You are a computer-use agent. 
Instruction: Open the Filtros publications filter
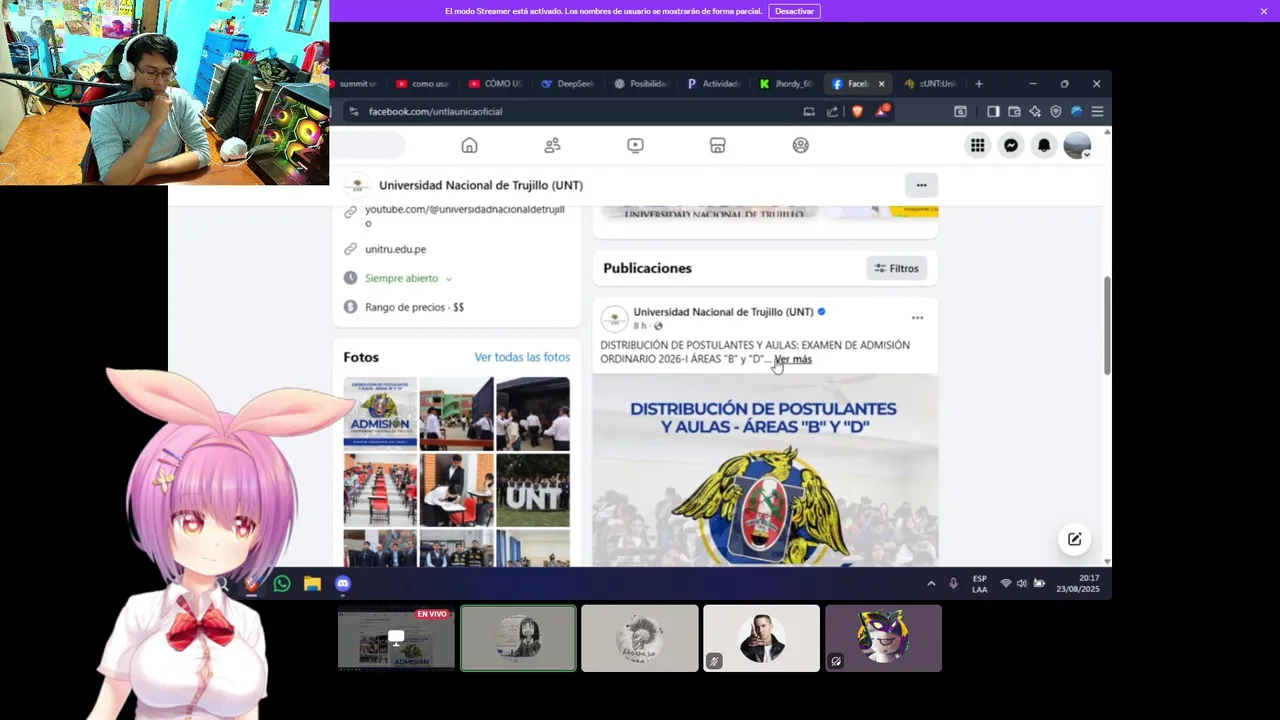point(896,268)
